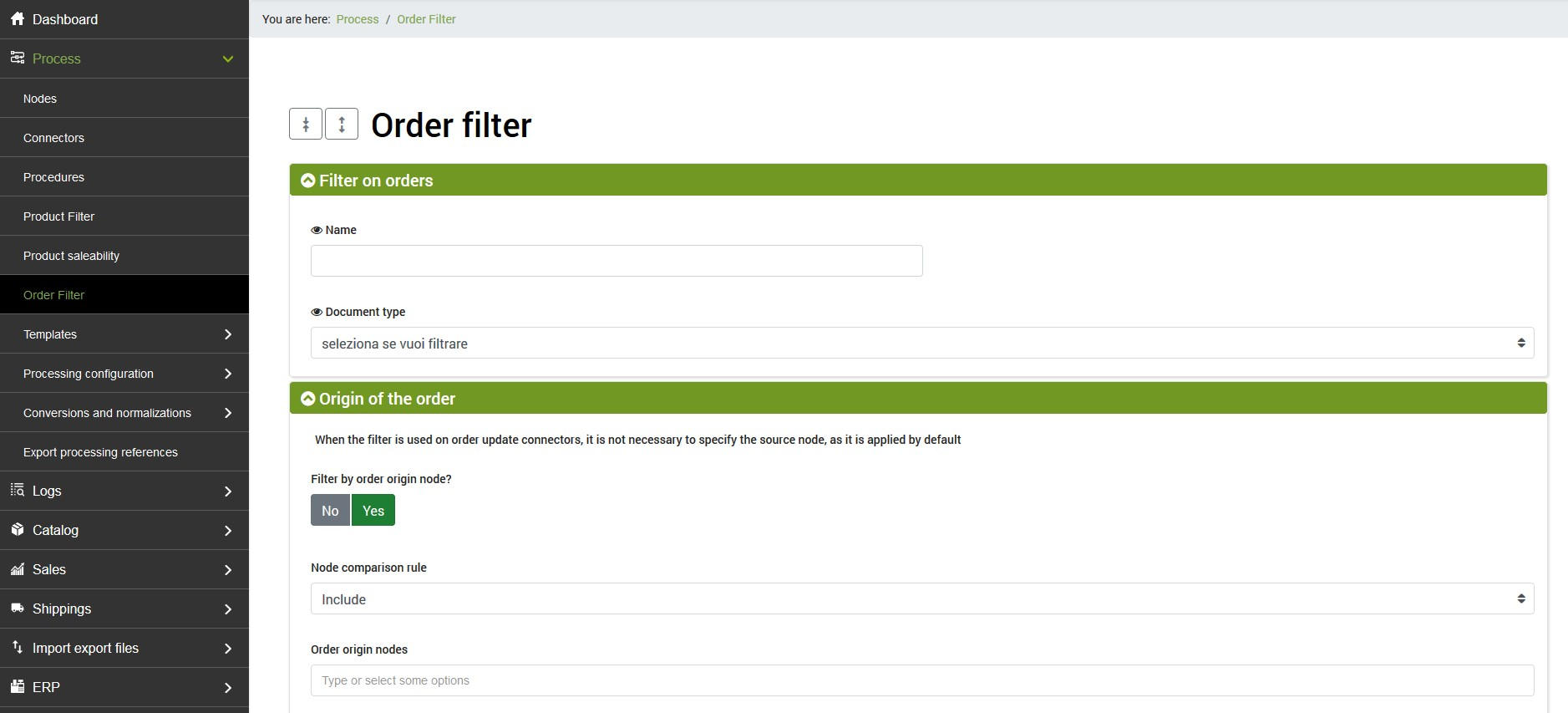Click the Order Filter breadcrumb link

[x=426, y=19]
